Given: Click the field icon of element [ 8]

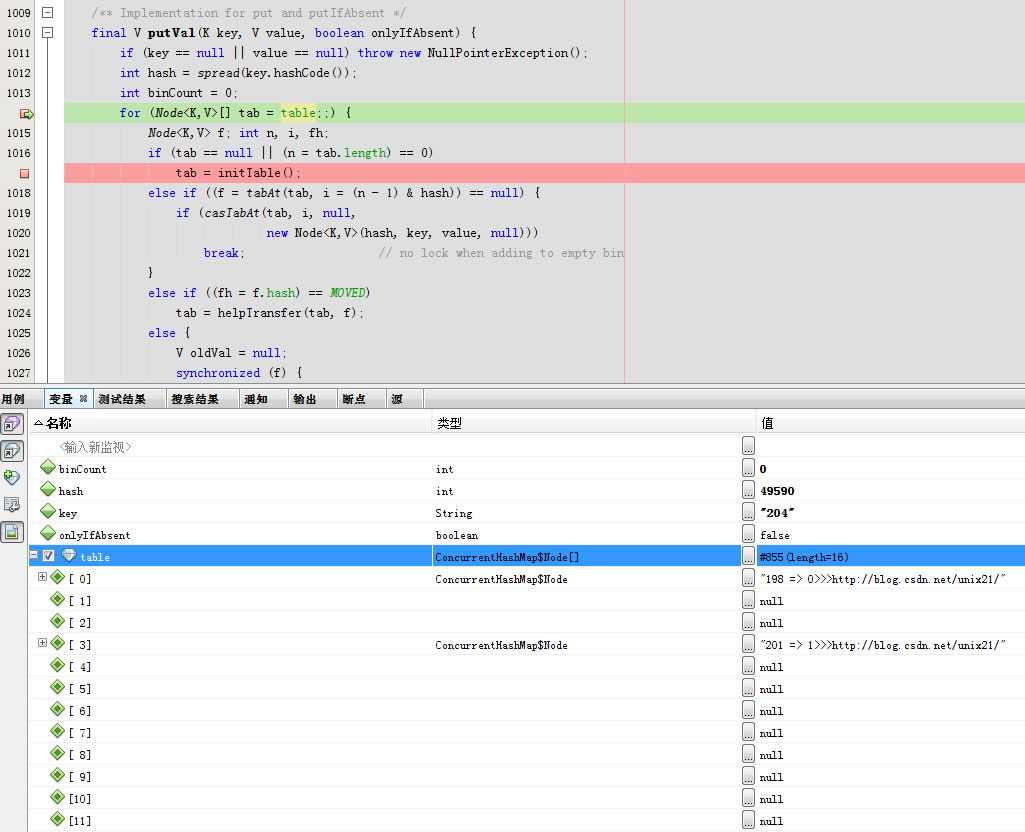Looking at the screenshot, I should pos(58,754).
